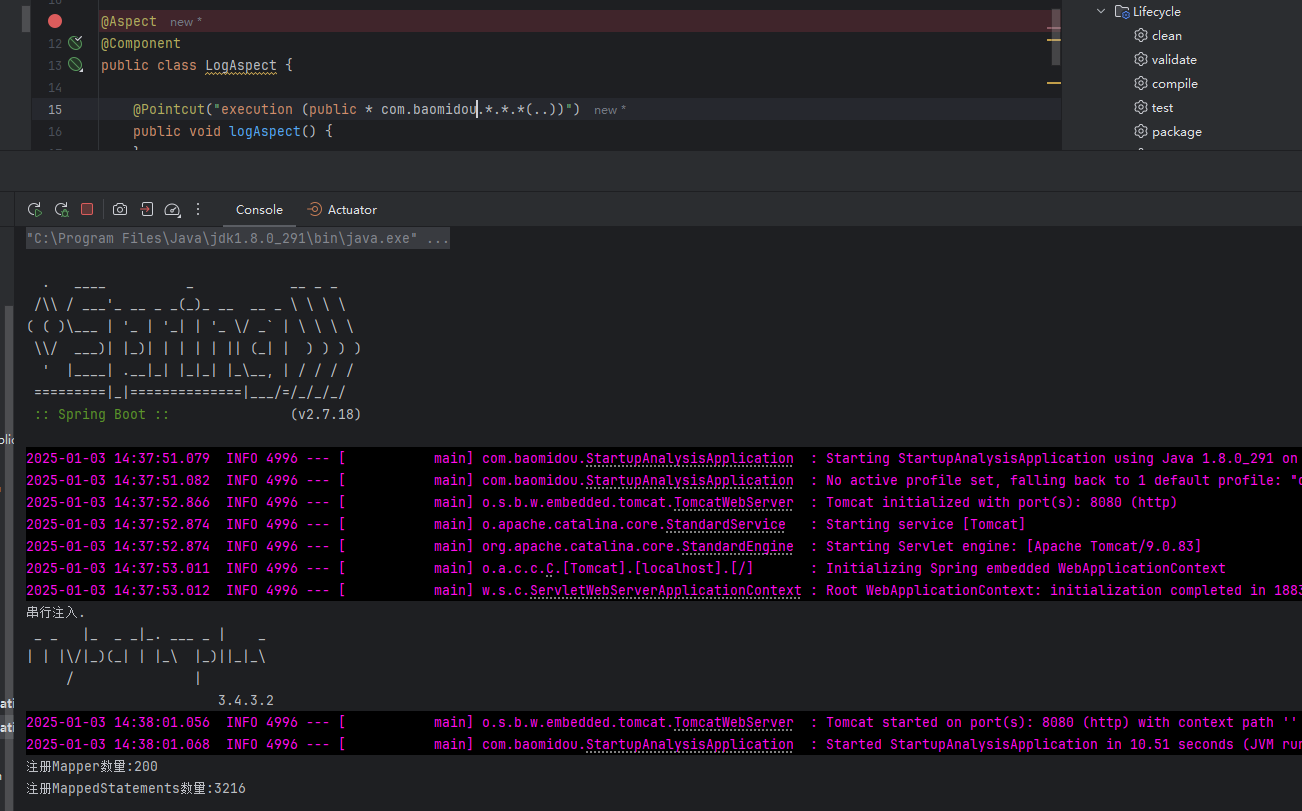This screenshot has height=811, width=1302.
Task: Click the gutter icon on line 13
Action: (x=75, y=65)
